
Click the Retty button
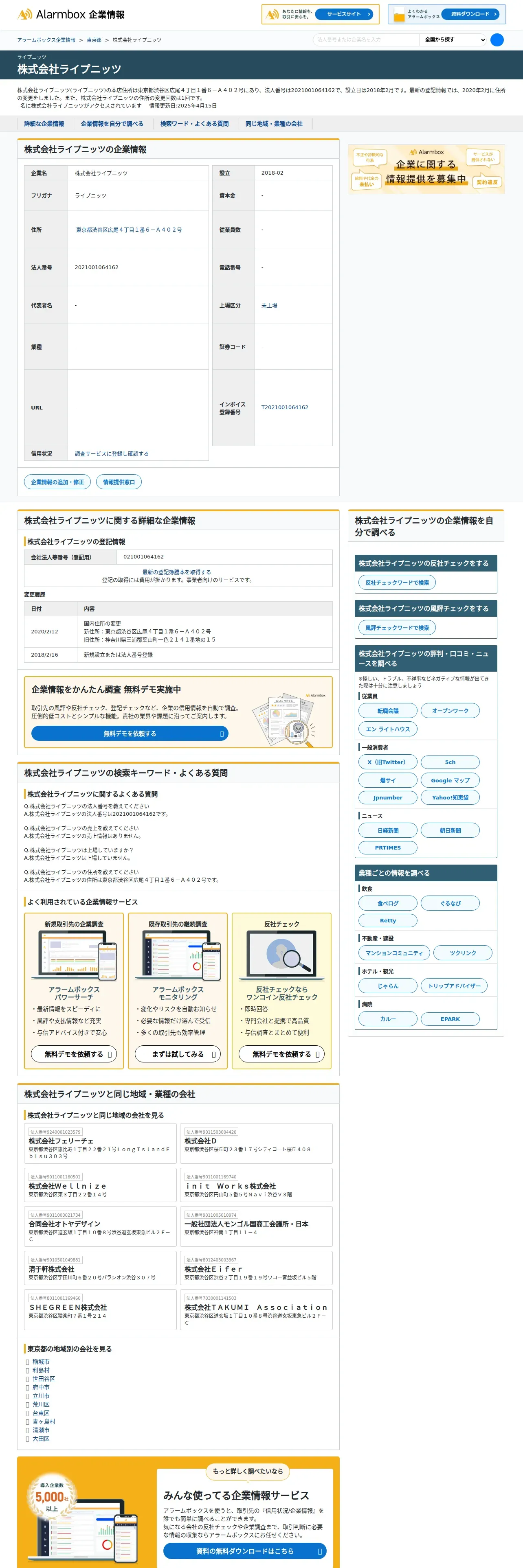pos(388,920)
